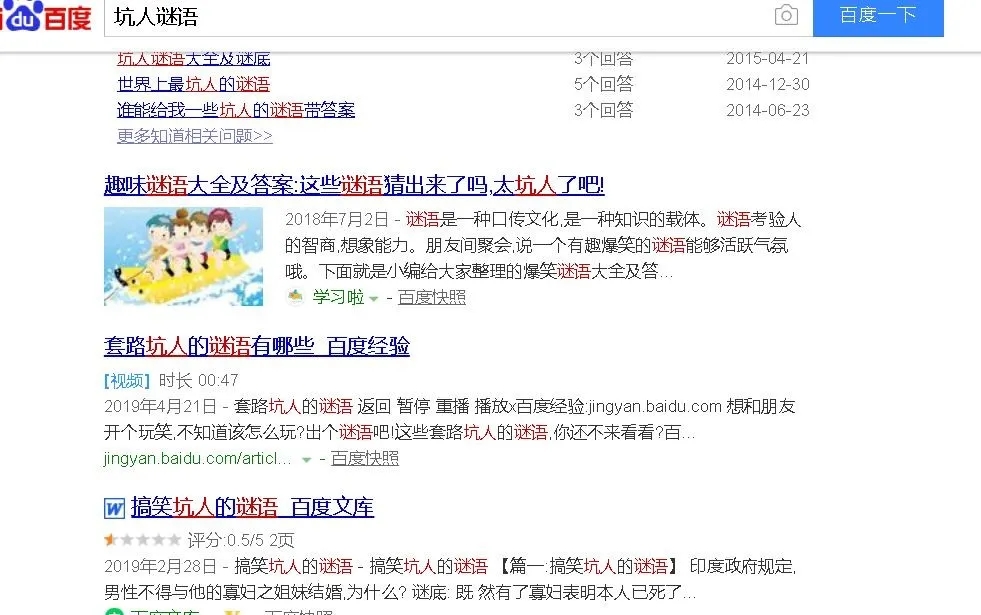
Task: Click the W Baidu Wenku document icon
Action: point(113,508)
